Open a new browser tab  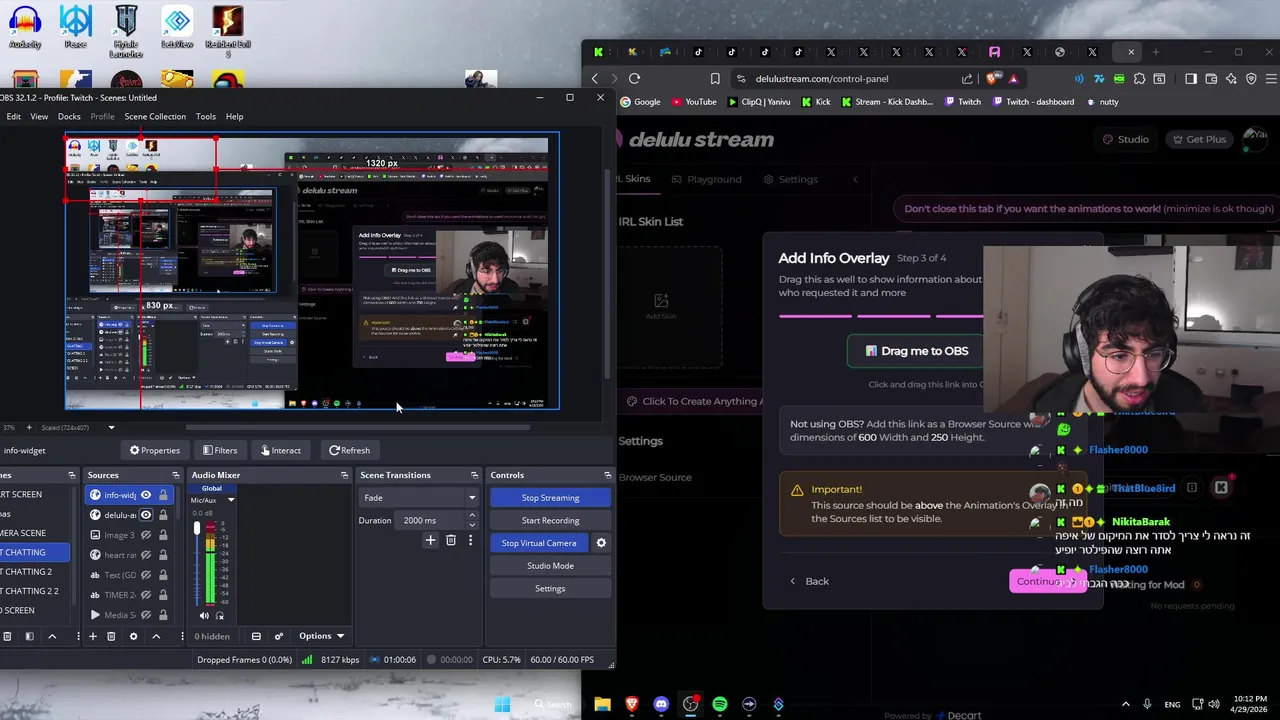(1156, 52)
